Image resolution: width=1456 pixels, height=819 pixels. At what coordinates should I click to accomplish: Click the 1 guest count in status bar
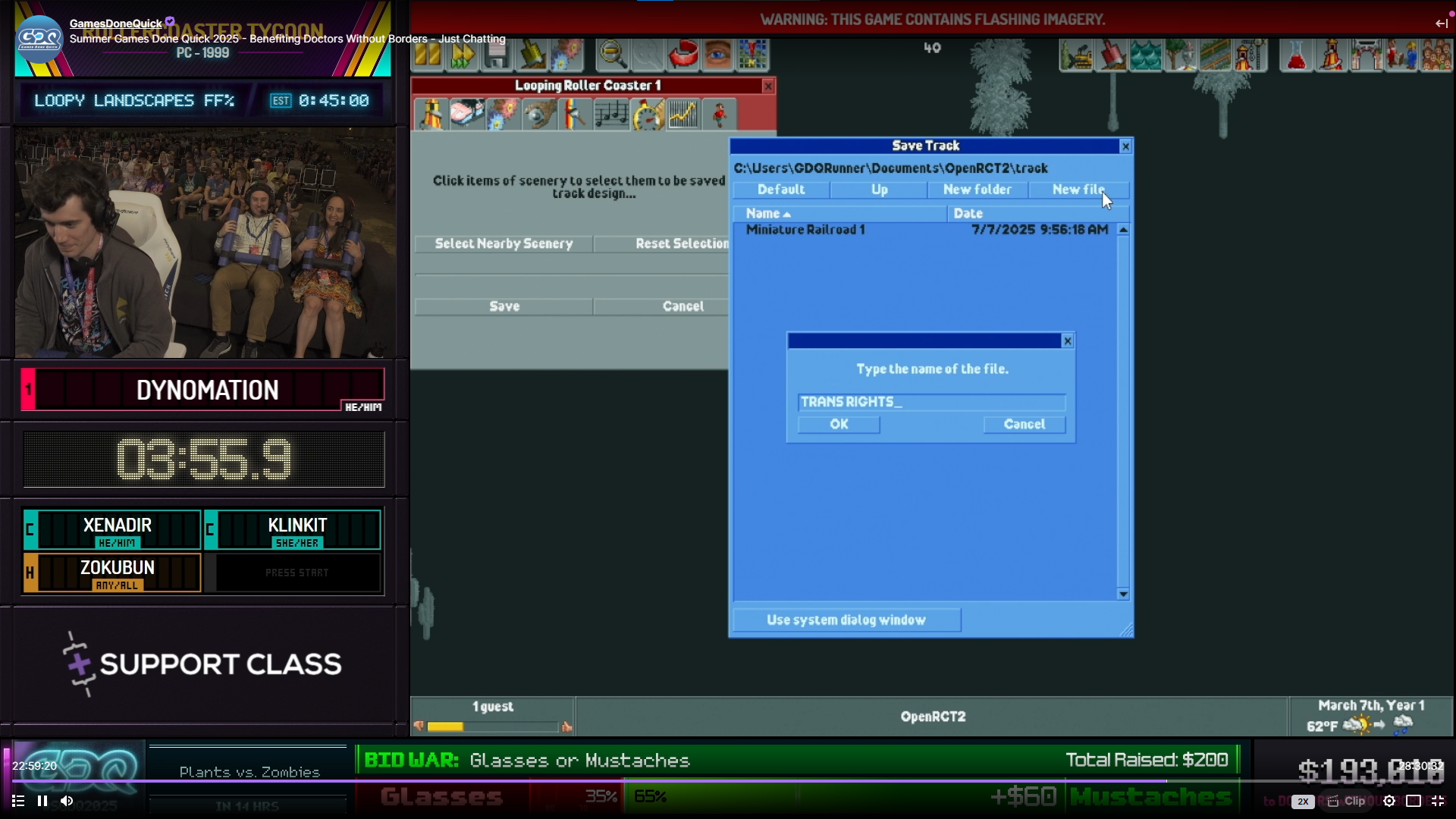click(493, 707)
